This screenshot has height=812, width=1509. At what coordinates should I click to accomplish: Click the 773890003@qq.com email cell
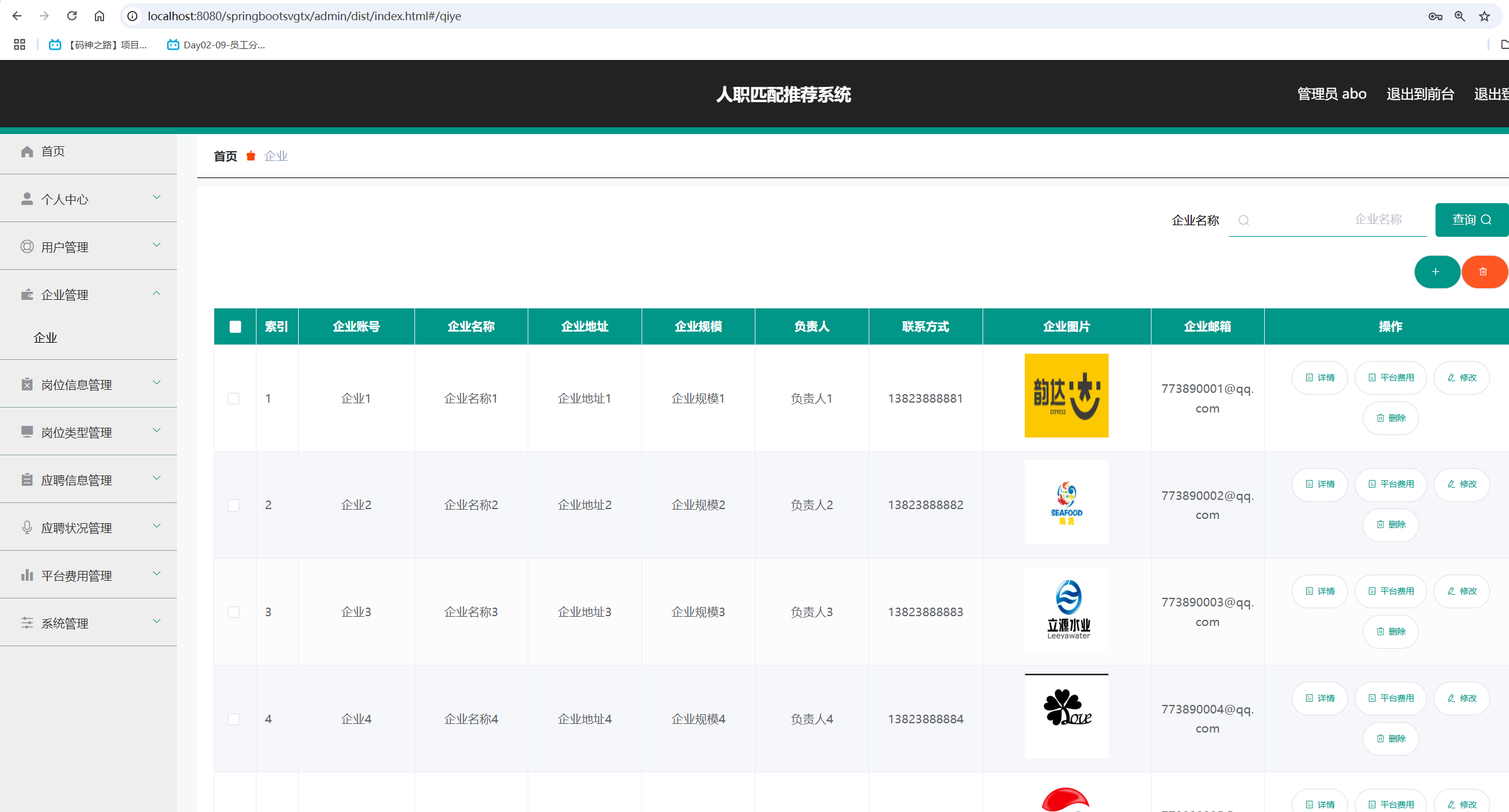(1208, 612)
